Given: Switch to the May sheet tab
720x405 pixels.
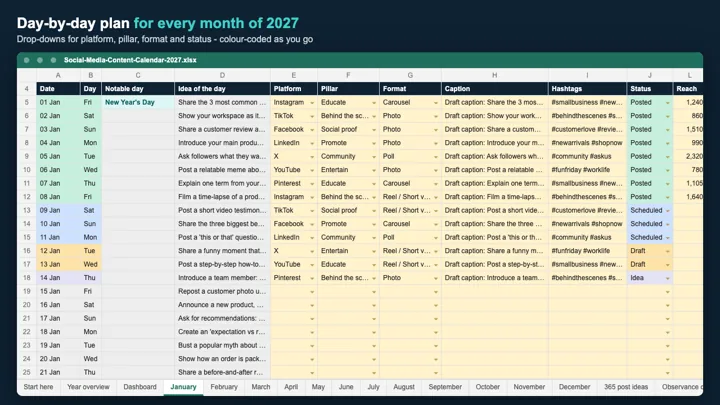Looking at the screenshot, I should (x=318, y=387).
